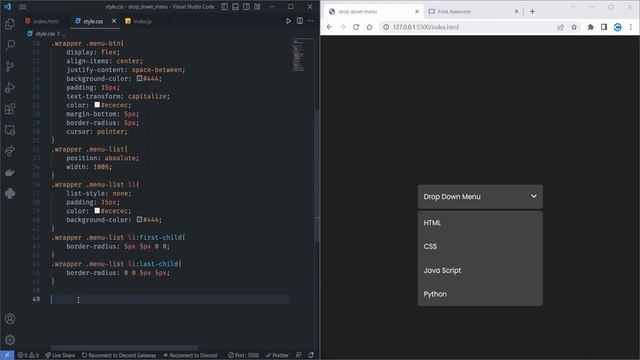Click Reconnect to Discord Gateway
640x360 pixels.
click(119, 355)
